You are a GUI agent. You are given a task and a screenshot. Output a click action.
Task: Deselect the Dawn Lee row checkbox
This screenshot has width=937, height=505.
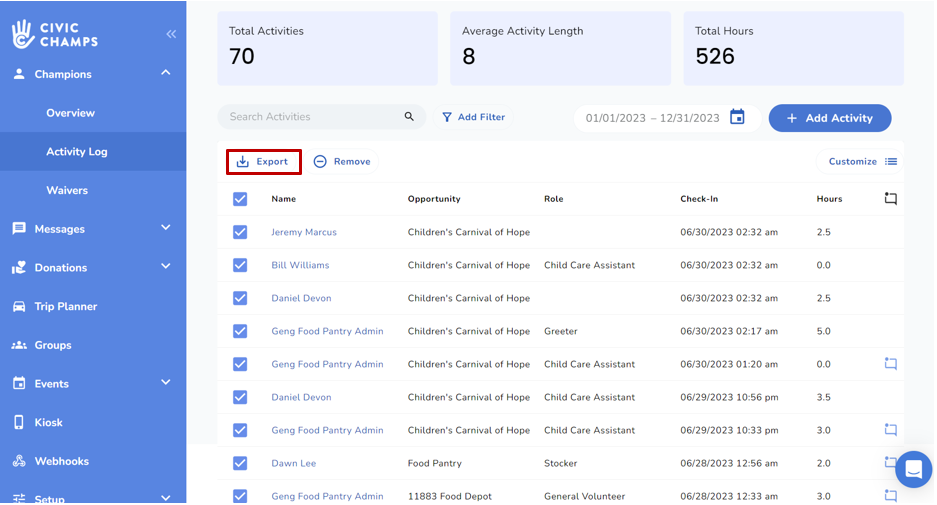click(240, 463)
